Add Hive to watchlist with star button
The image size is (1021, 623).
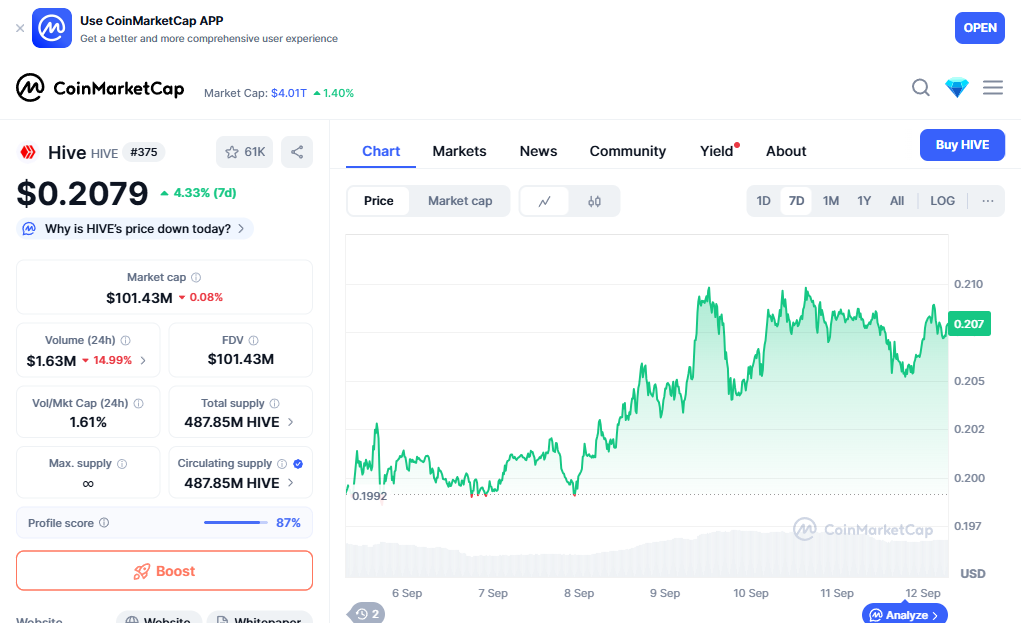coord(245,152)
